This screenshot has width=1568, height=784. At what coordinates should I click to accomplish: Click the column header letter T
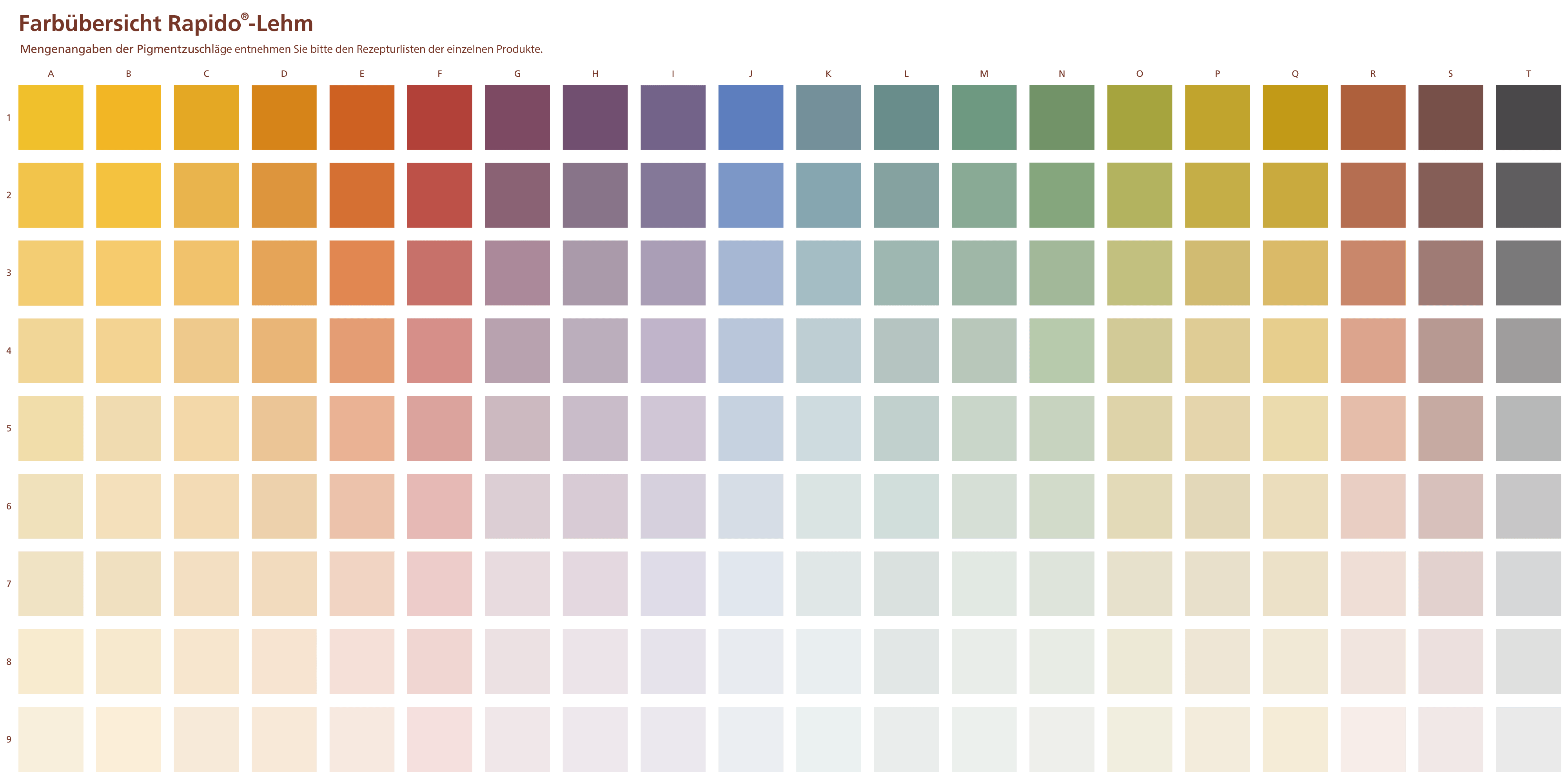(x=1528, y=74)
